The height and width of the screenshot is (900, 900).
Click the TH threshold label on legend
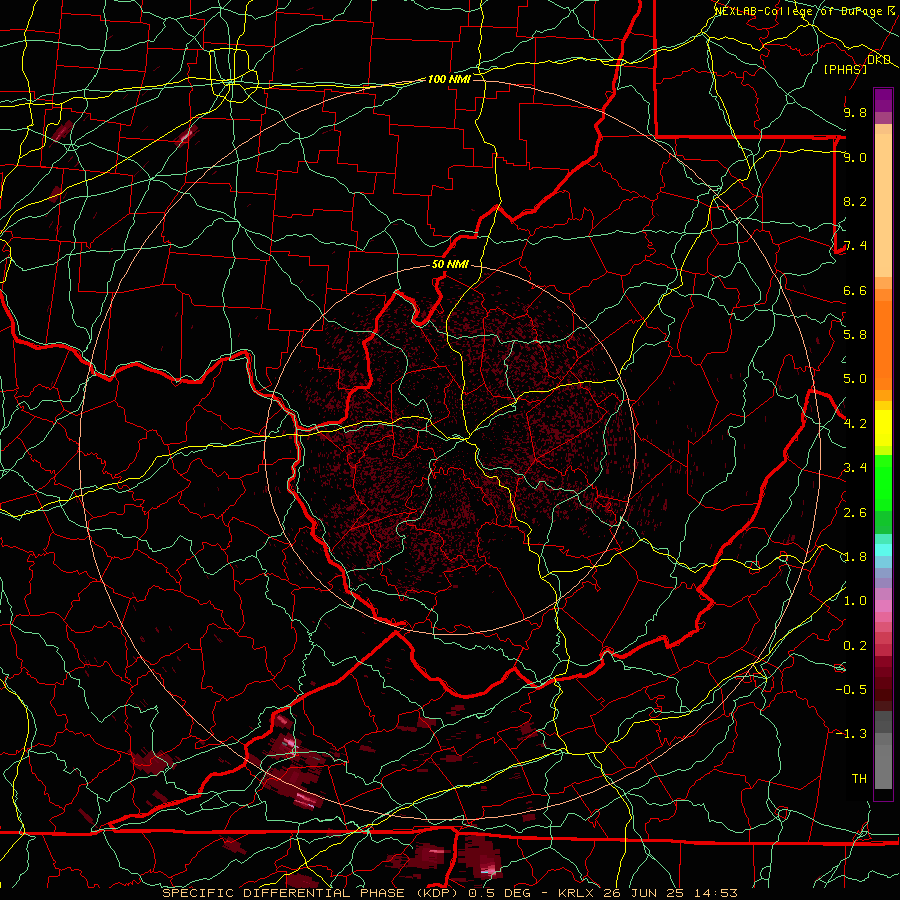pos(859,778)
